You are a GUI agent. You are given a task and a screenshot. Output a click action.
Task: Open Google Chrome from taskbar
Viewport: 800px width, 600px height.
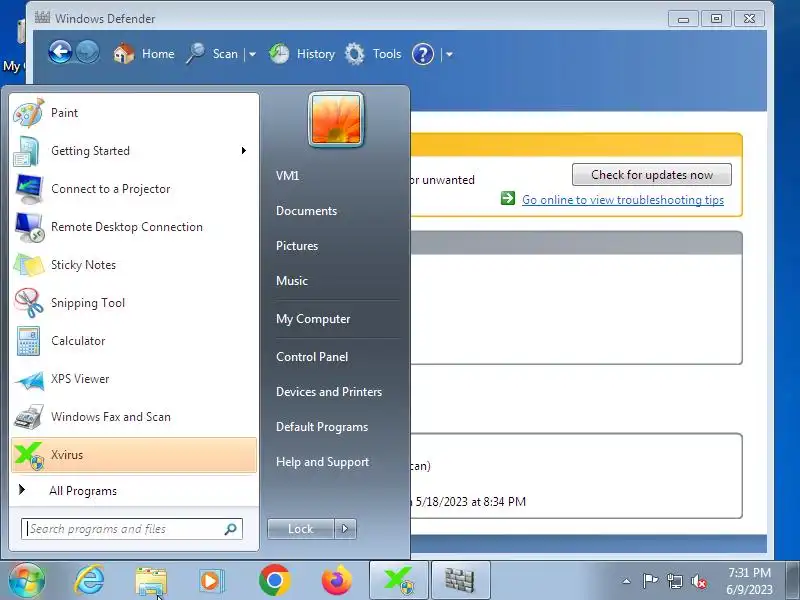tap(274, 580)
